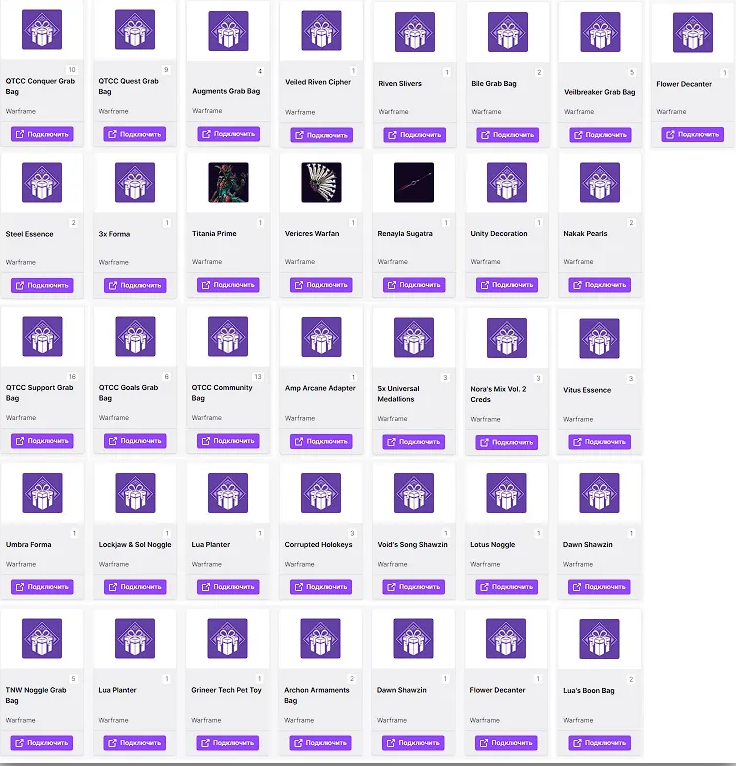Connect the Steel Essence reward
This screenshot has height=766, width=736.
click(42, 285)
